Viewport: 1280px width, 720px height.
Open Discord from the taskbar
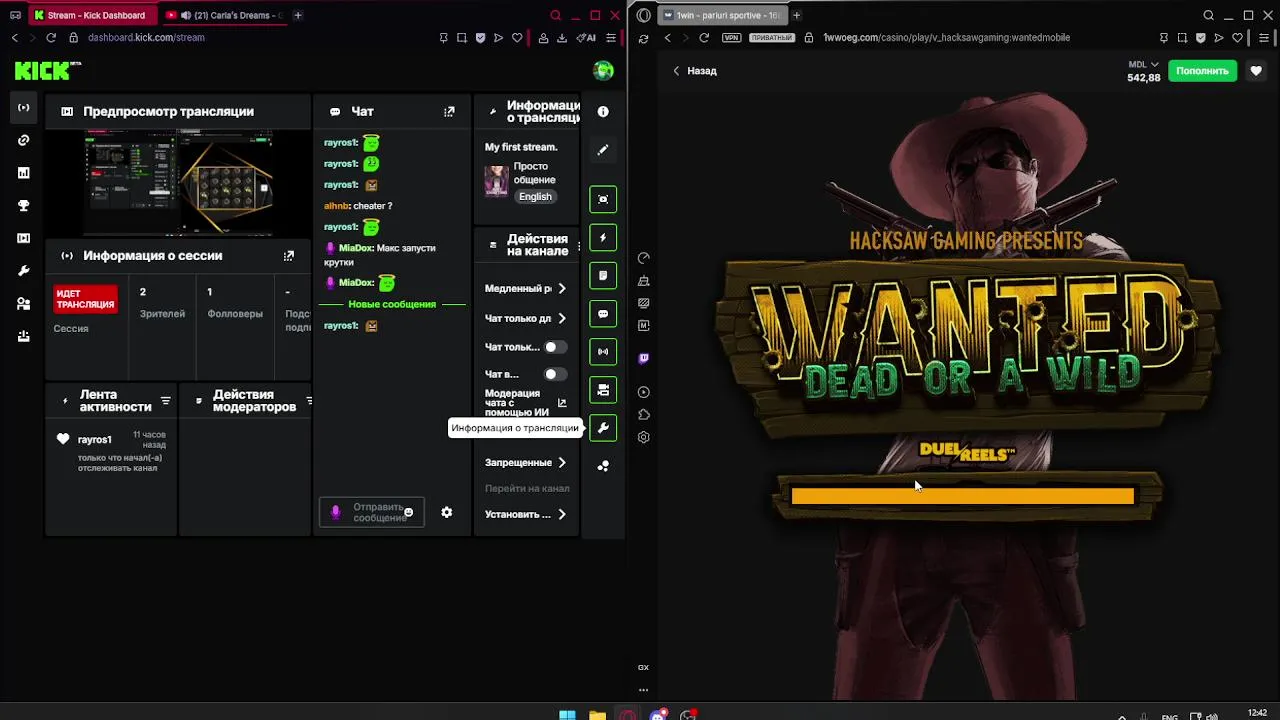pyautogui.click(x=658, y=715)
